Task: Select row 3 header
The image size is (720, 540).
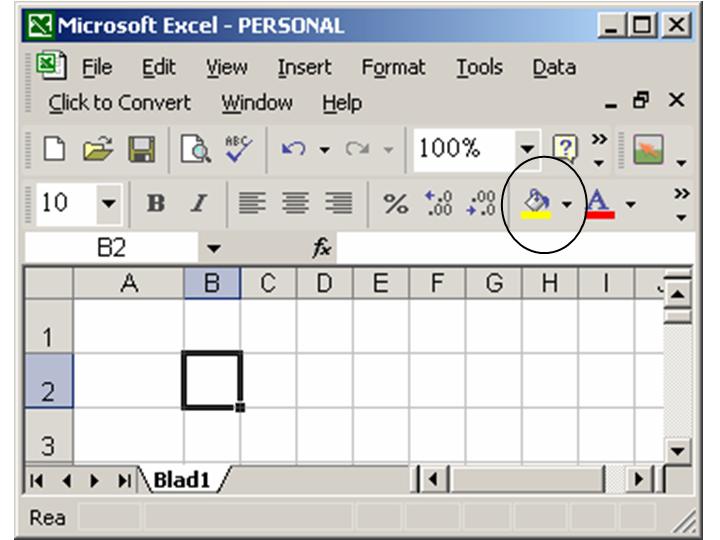Action: 49,435
